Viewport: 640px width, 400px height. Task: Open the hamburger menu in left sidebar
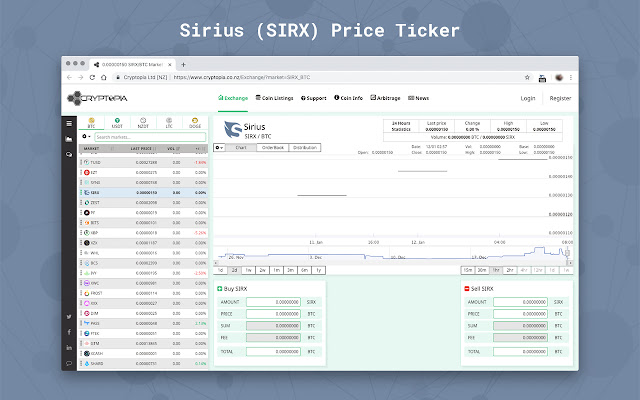pyautogui.click(x=69, y=123)
